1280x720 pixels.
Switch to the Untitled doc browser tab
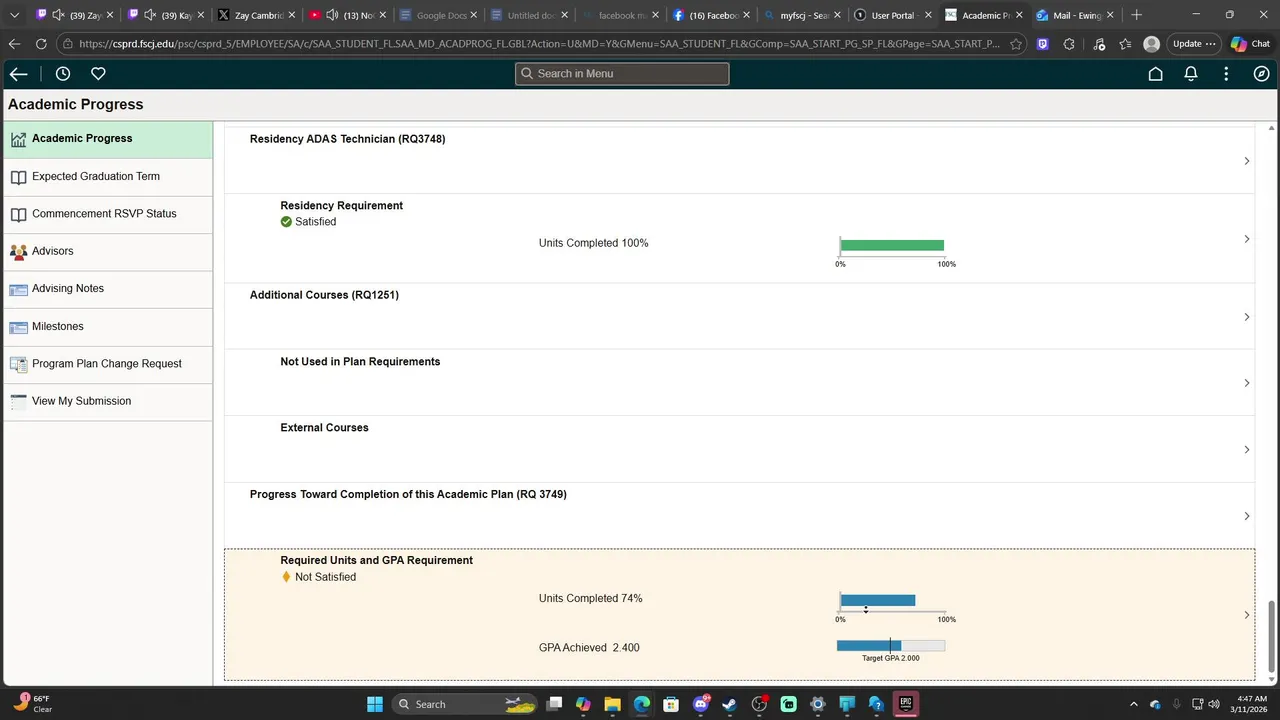point(527,15)
